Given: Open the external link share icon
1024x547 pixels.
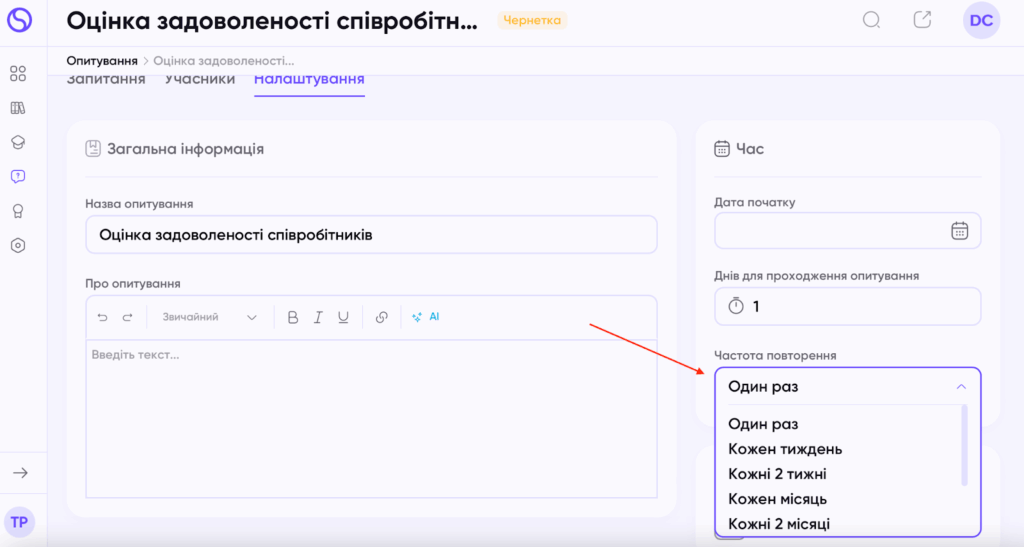Looking at the screenshot, I should click(x=922, y=20).
